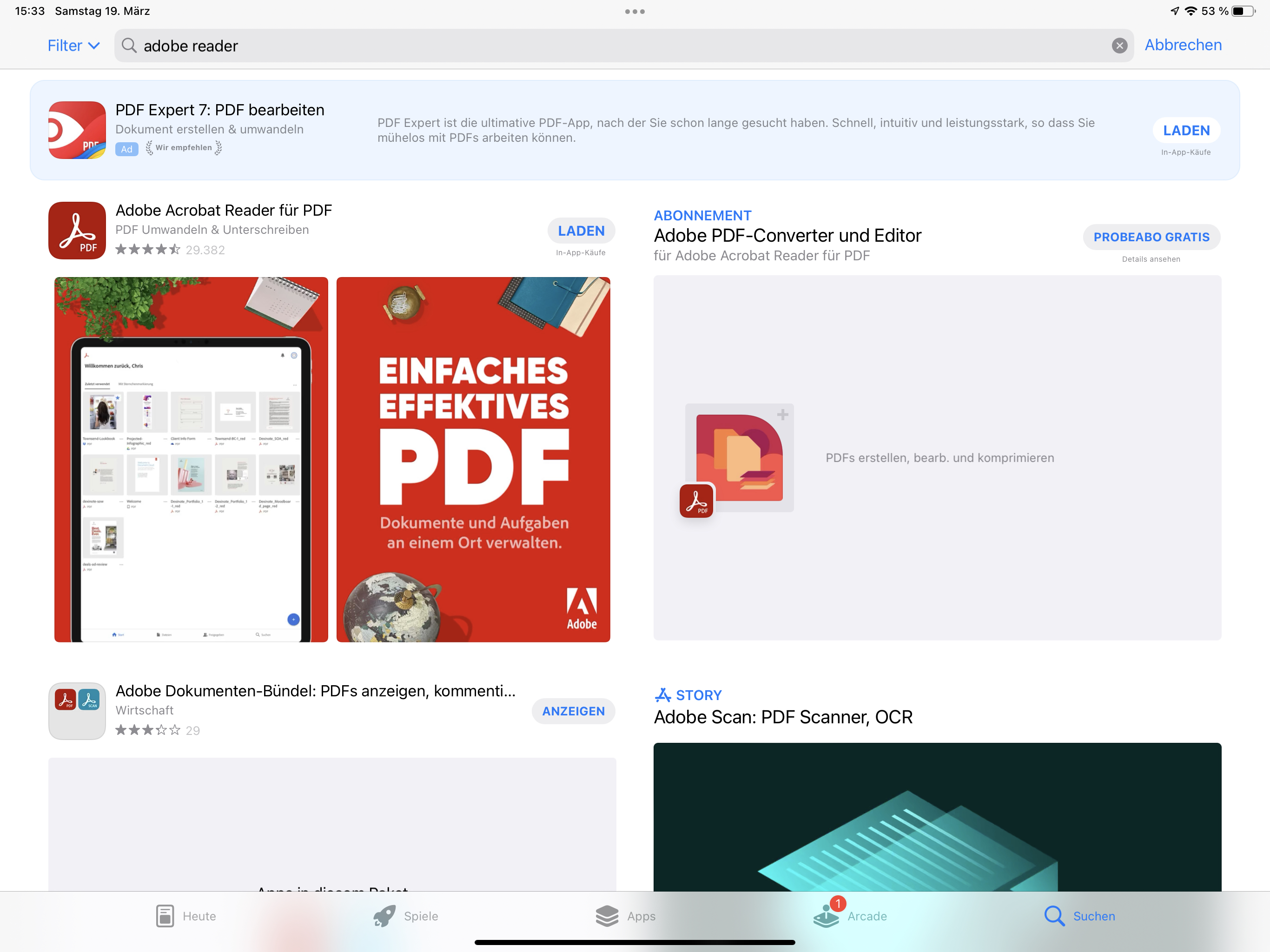Open the Adobe Dokumenten-Bündel bundle icon
This screenshot has width=1270, height=952.
click(x=77, y=711)
